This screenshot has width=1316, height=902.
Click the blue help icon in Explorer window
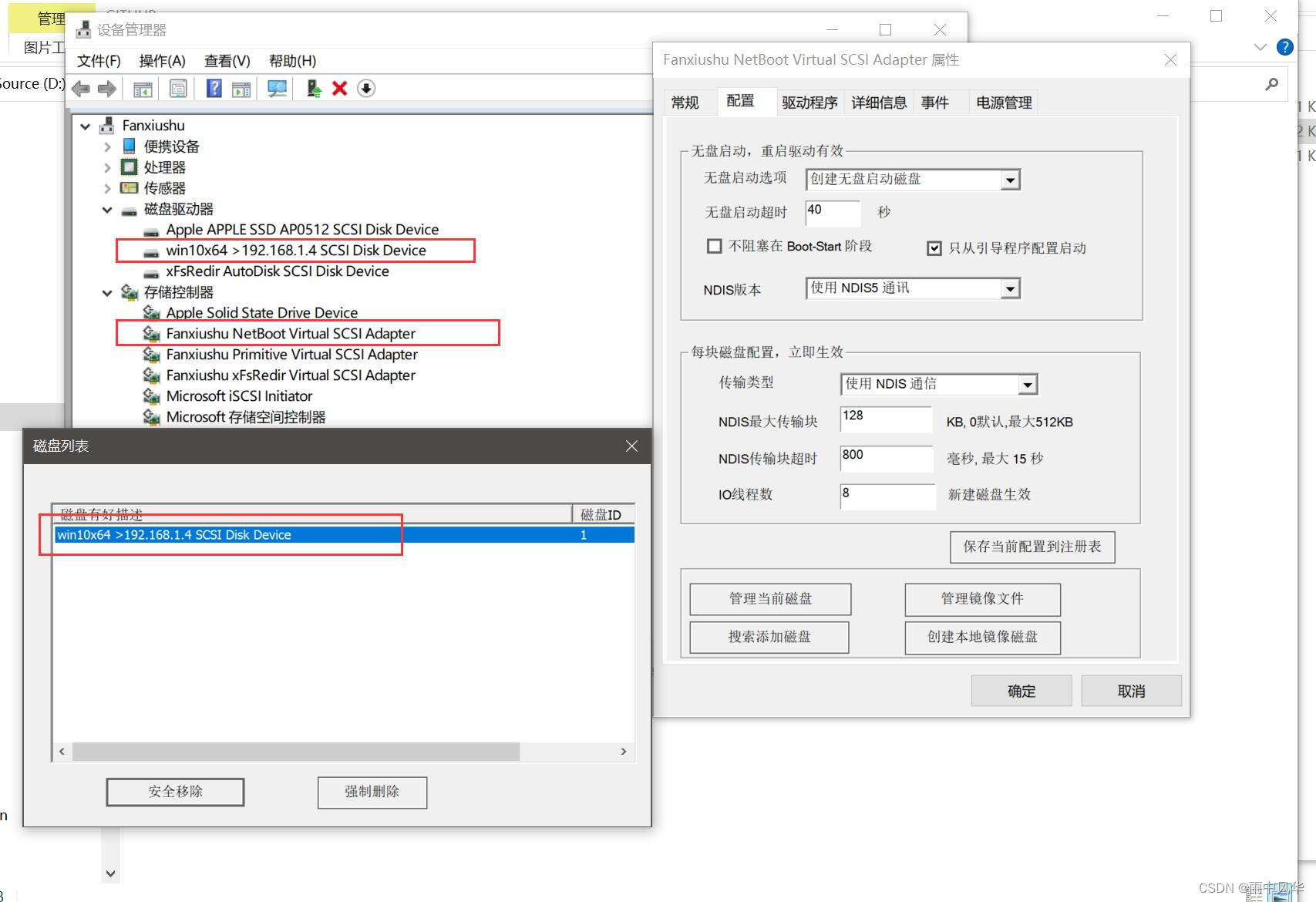click(1284, 47)
